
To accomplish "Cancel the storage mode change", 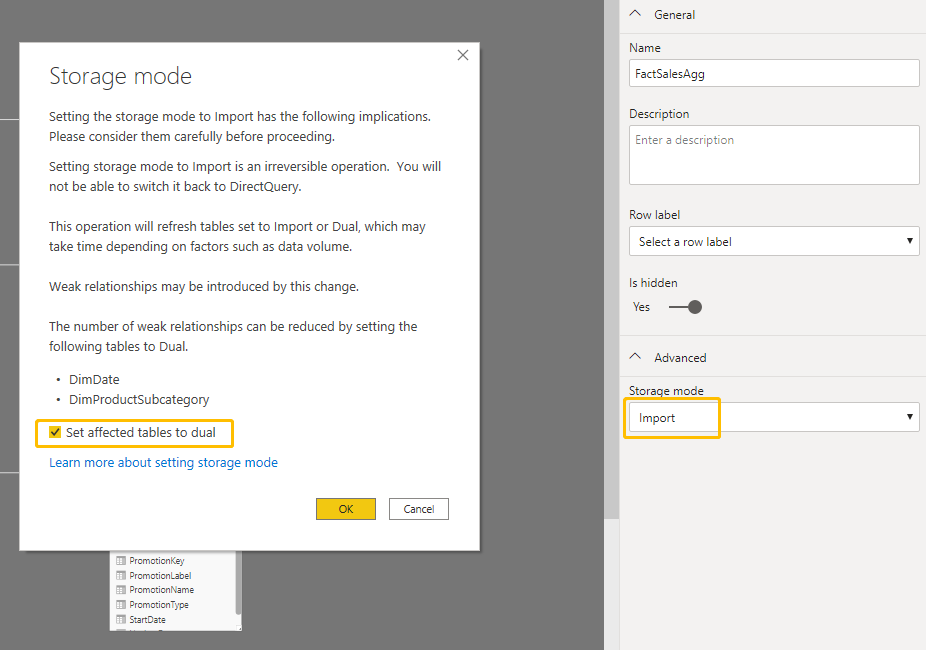I will click(x=419, y=509).
